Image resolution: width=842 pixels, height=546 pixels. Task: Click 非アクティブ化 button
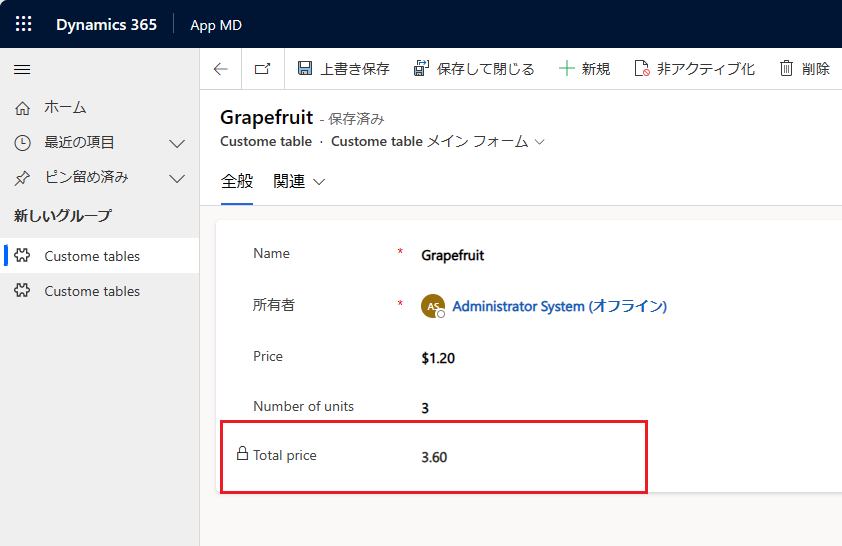(x=694, y=69)
